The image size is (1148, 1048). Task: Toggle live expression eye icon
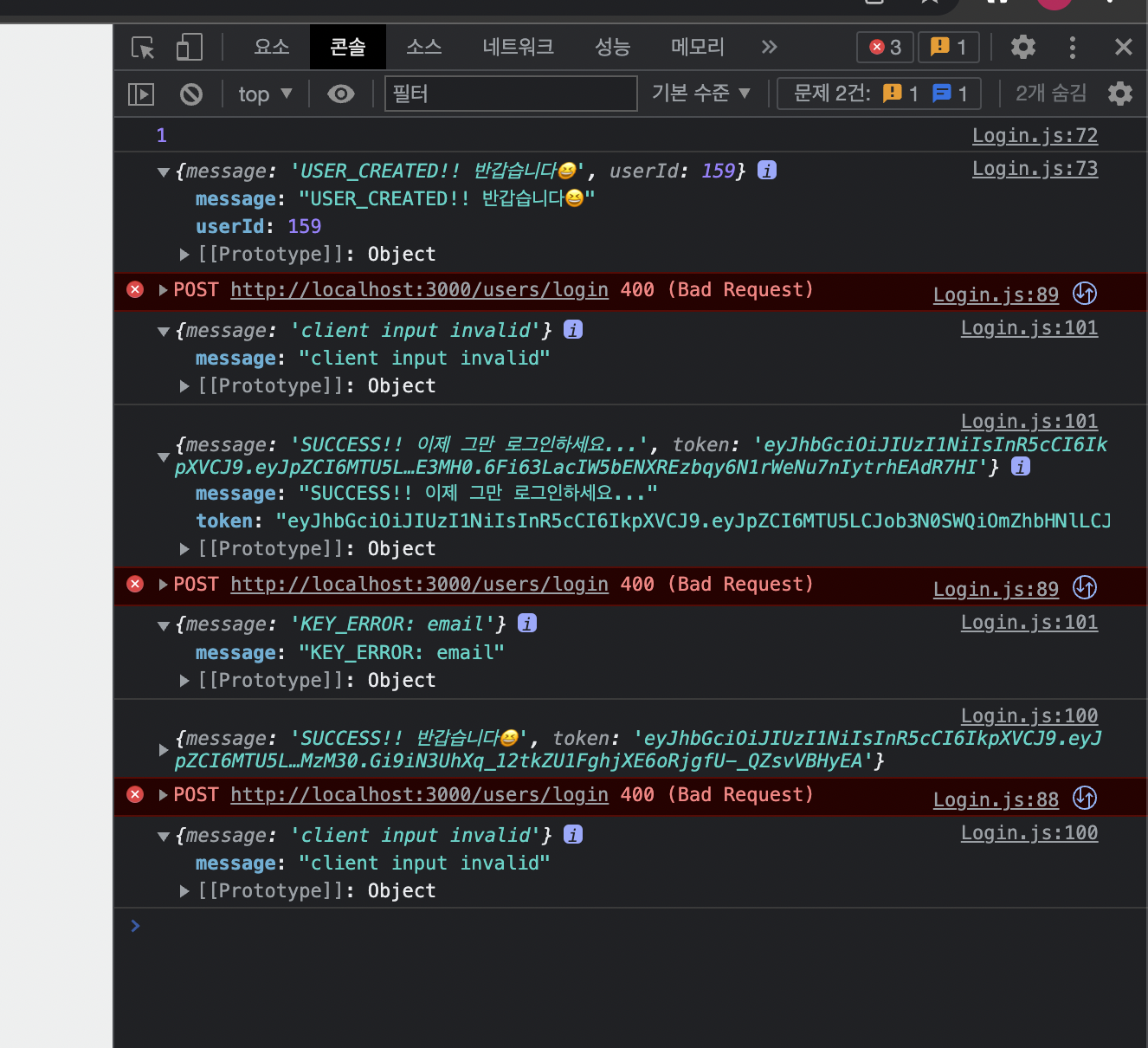pyautogui.click(x=341, y=94)
